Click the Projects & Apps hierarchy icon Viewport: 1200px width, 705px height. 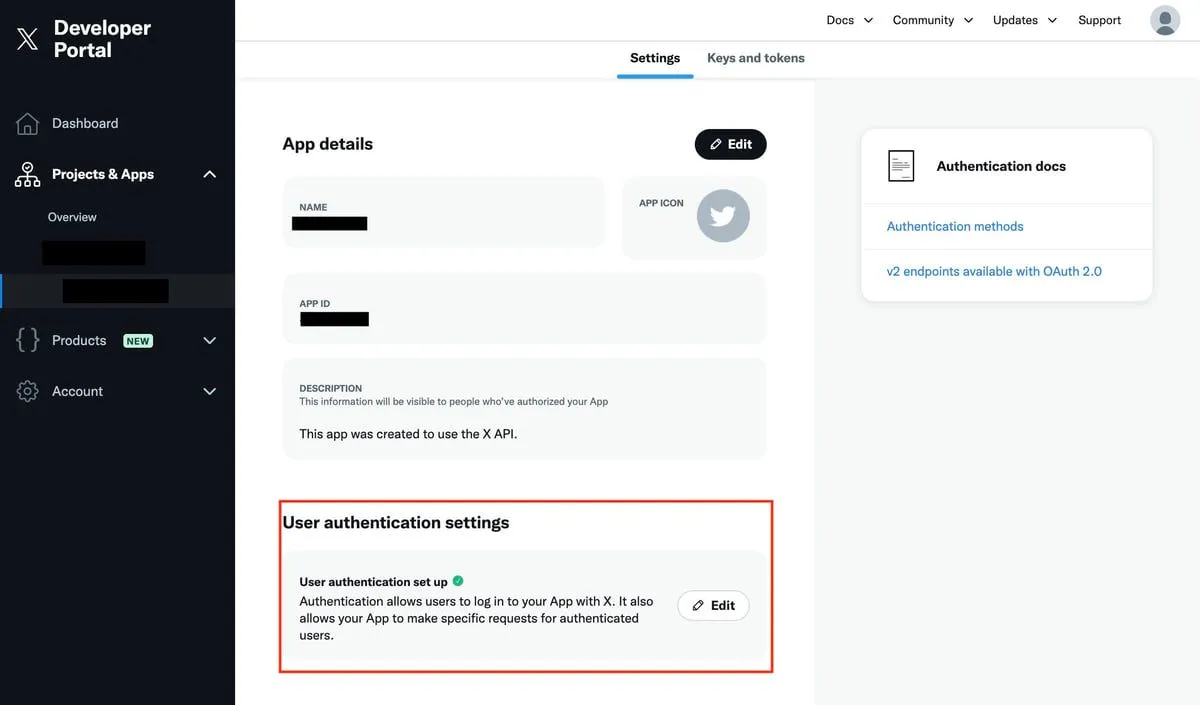click(27, 174)
